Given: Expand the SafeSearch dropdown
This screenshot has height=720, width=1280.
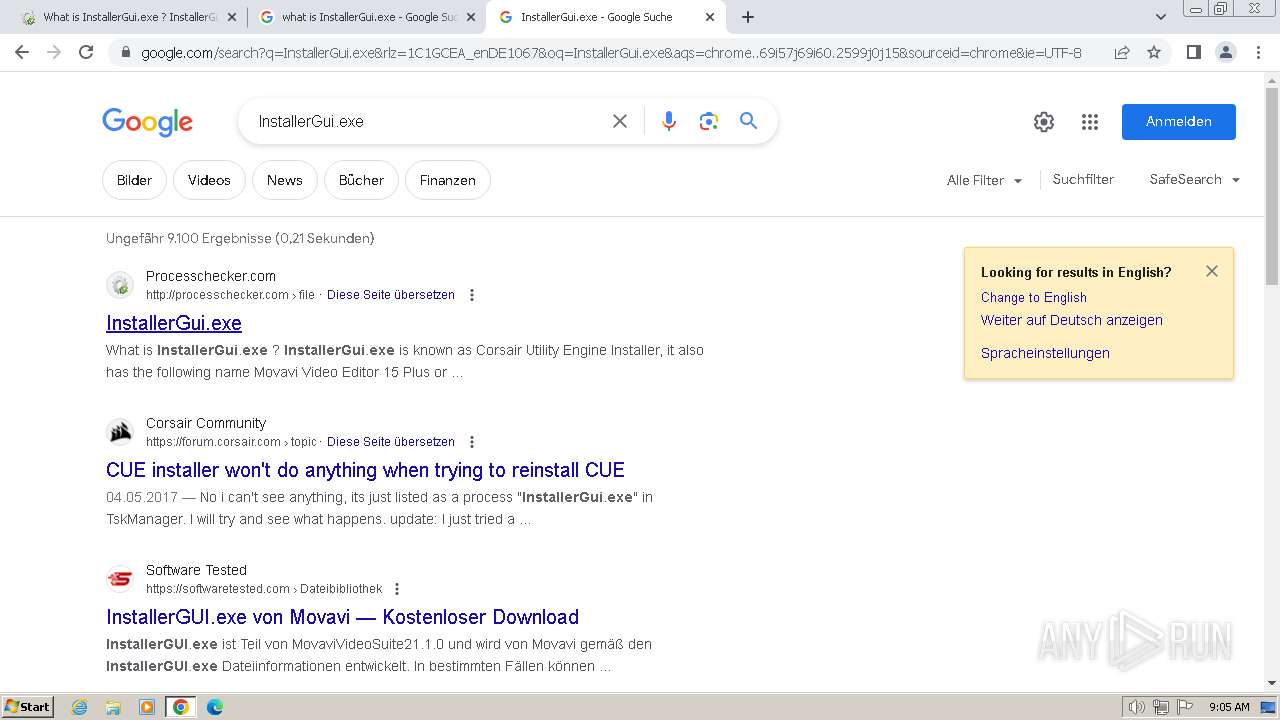Looking at the screenshot, I should [x=1195, y=179].
